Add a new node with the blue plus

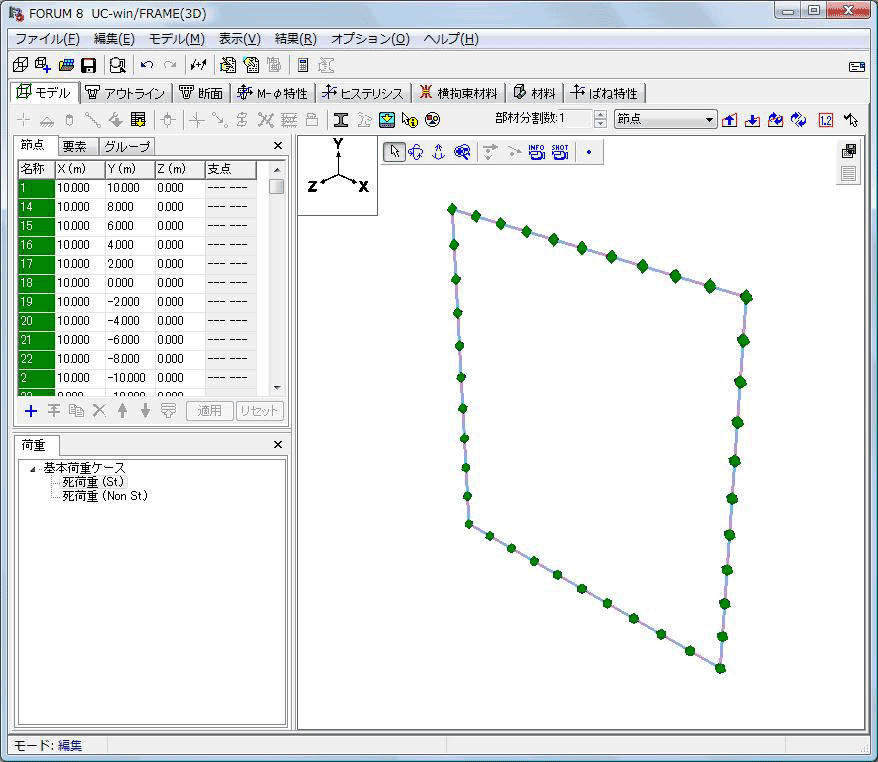[x=31, y=411]
